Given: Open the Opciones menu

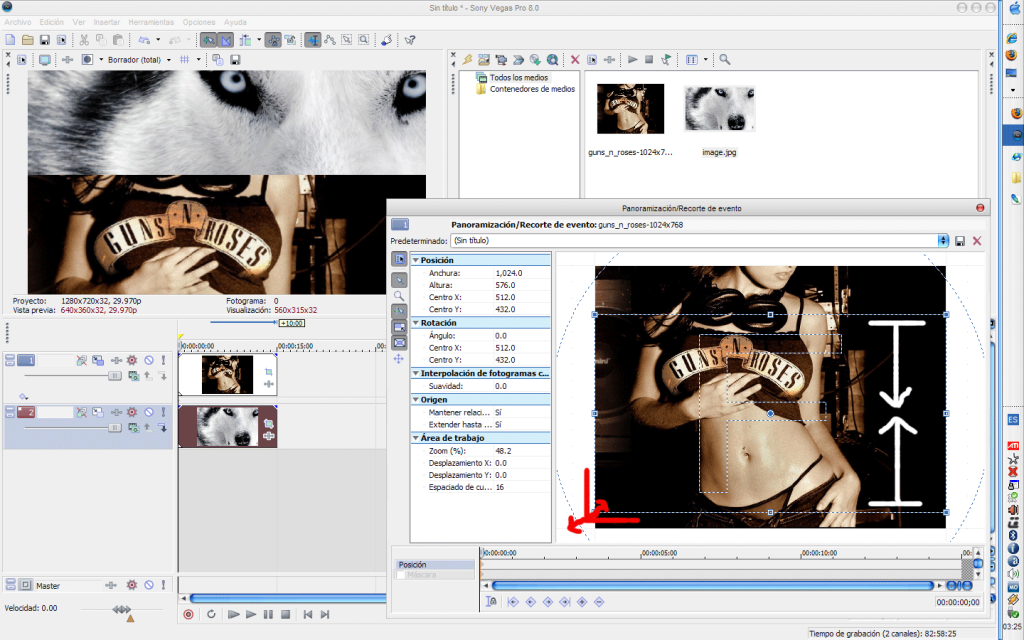Looking at the screenshot, I should pos(199,22).
